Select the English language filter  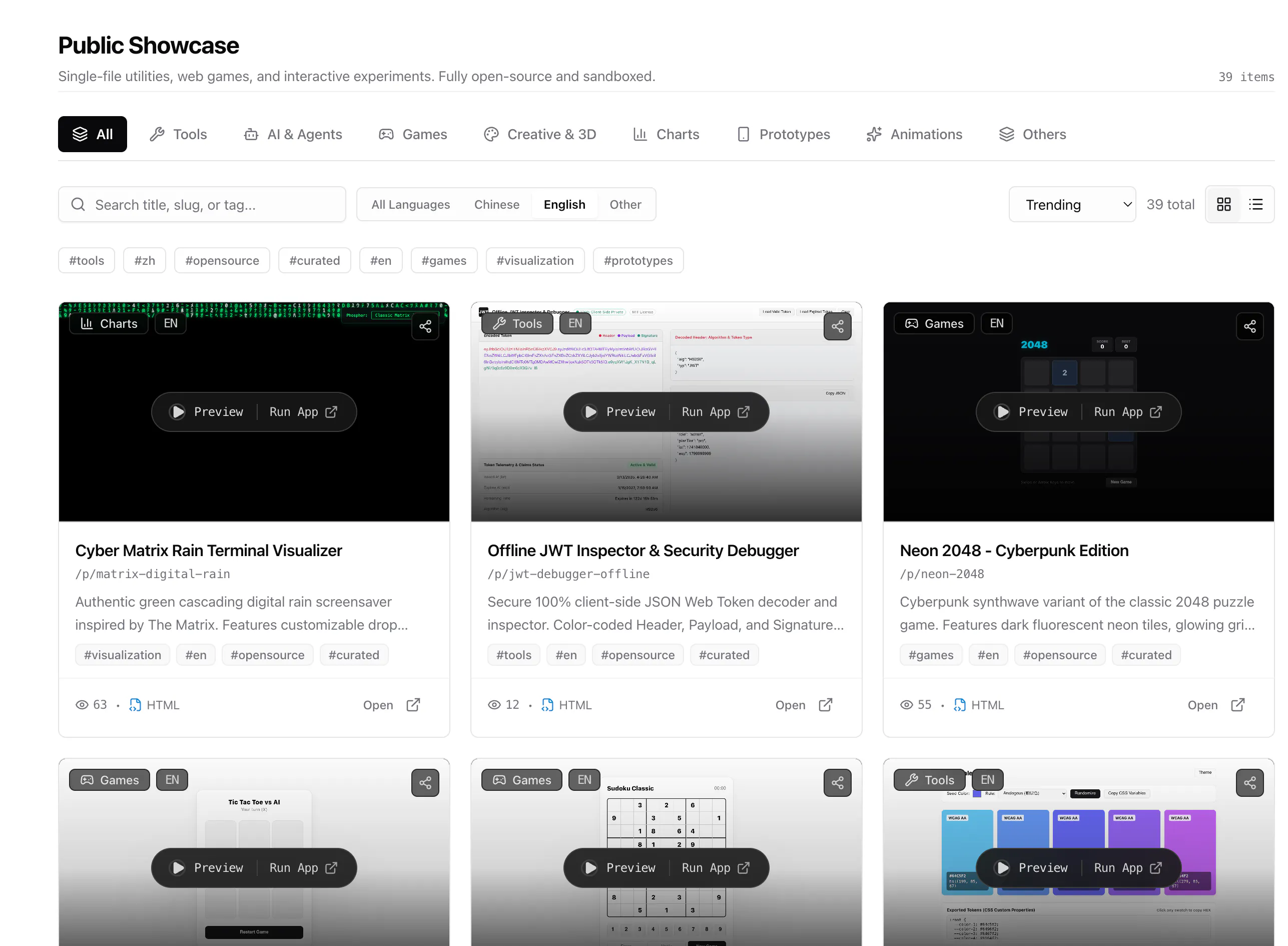(x=564, y=204)
